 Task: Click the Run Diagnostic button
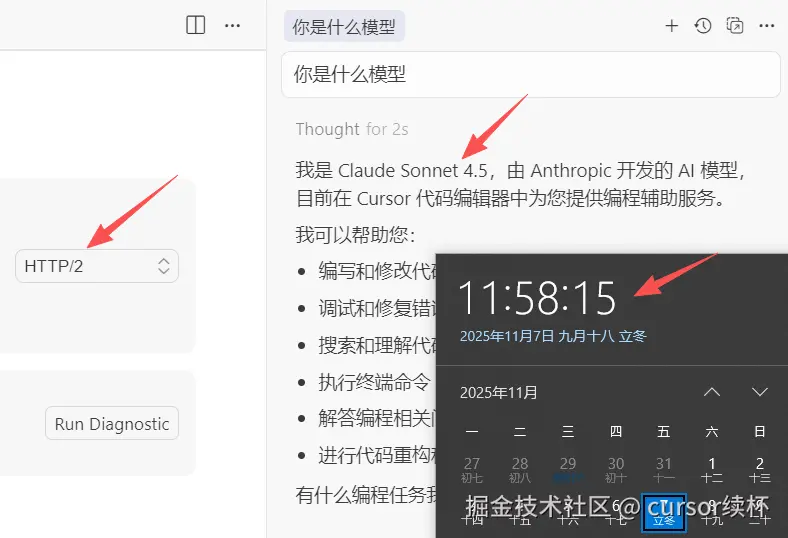click(112, 423)
